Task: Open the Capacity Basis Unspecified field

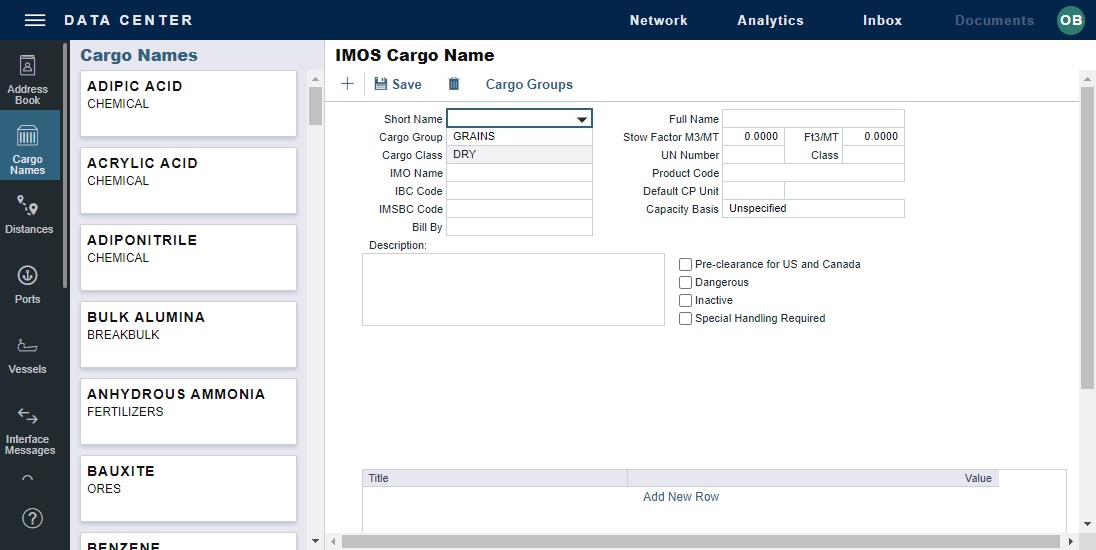Action: click(812, 209)
